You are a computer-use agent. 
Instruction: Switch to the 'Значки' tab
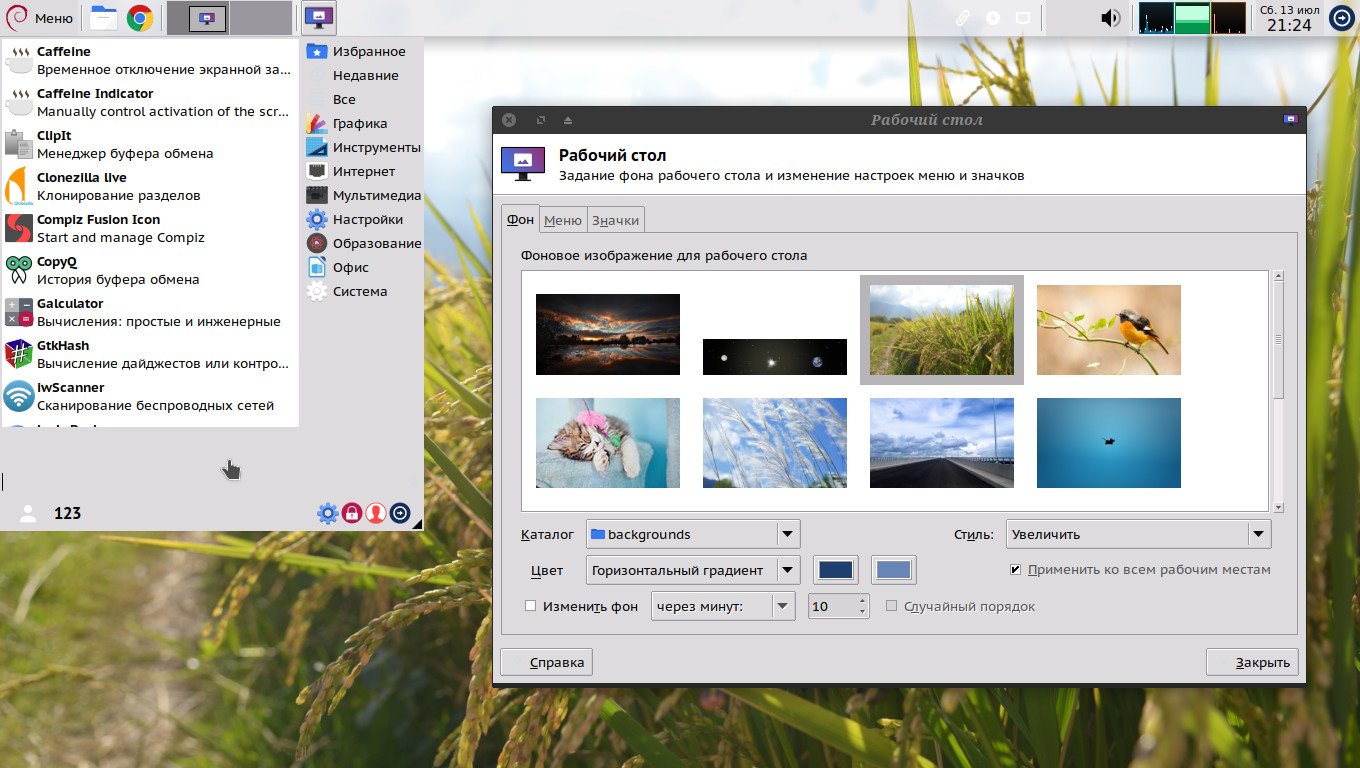[x=615, y=220]
